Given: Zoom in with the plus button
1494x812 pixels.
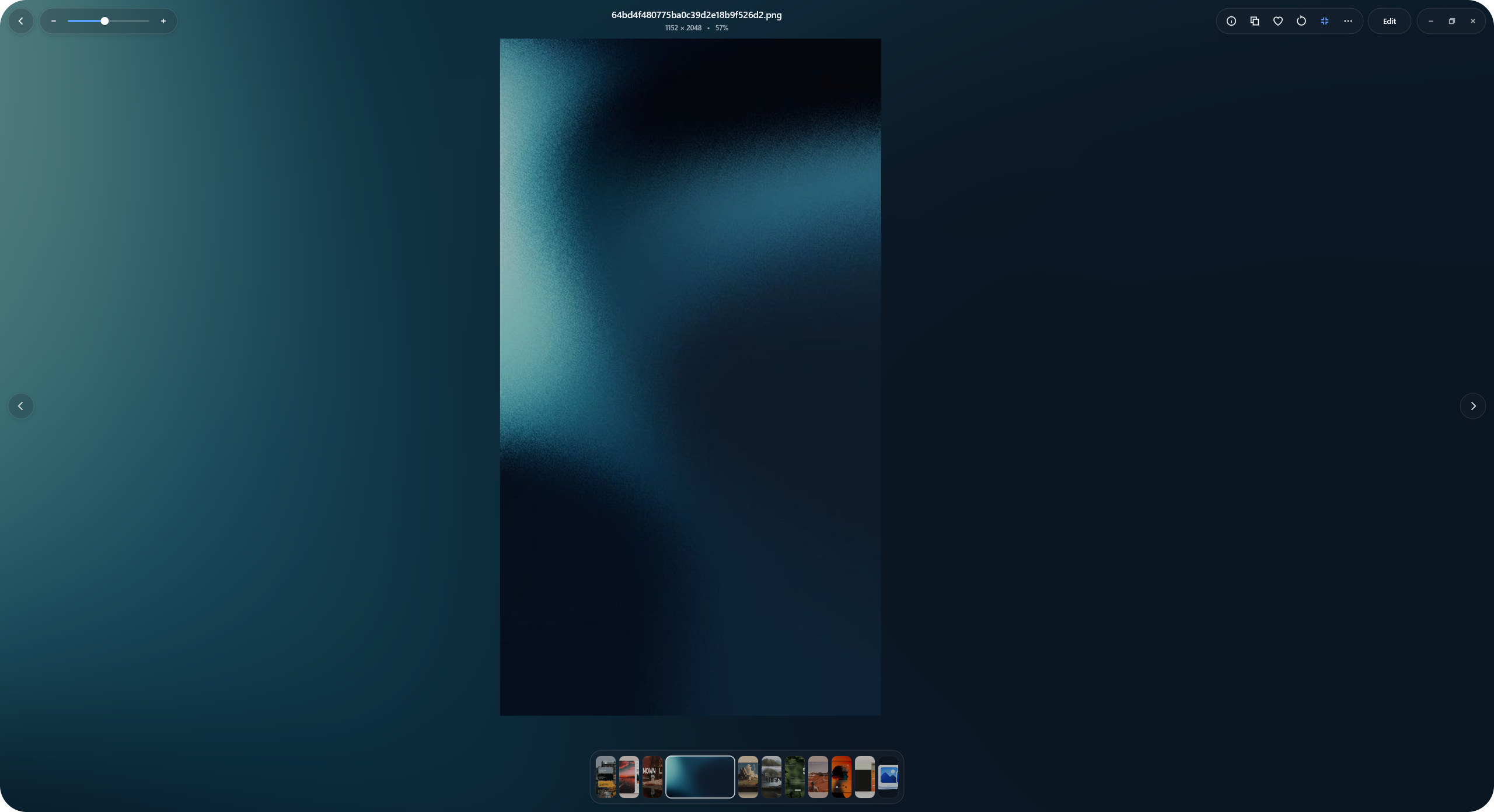Looking at the screenshot, I should click(x=163, y=21).
